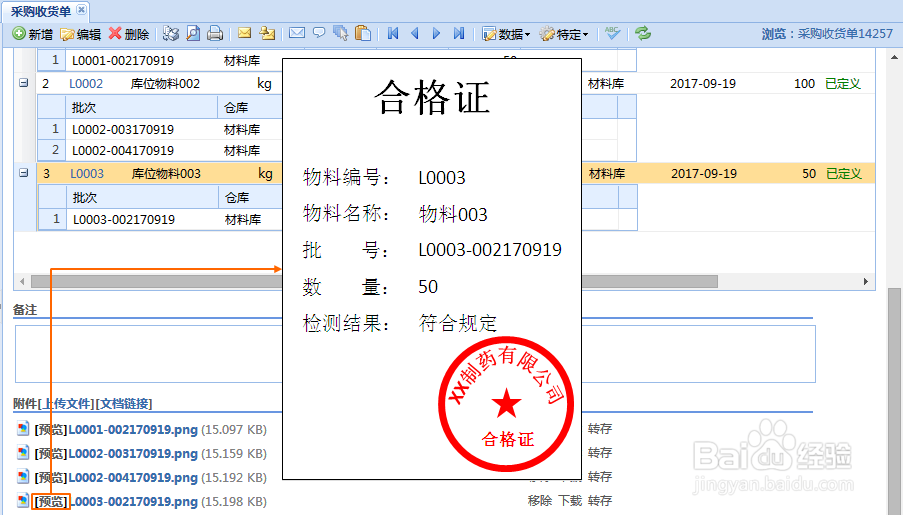Screen dimensions: 903x515
Task: Click file icon of L0002-003170919.png
Action: pos(23,453)
